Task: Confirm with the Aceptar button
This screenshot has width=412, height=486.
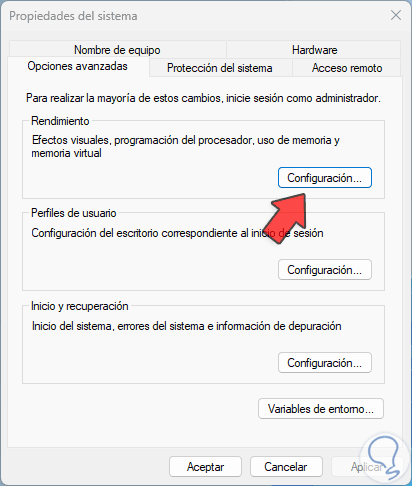Action: [205, 467]
